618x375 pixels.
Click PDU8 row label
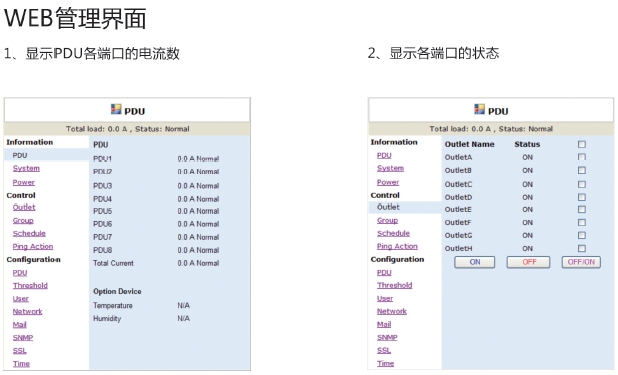pos(102,250)
